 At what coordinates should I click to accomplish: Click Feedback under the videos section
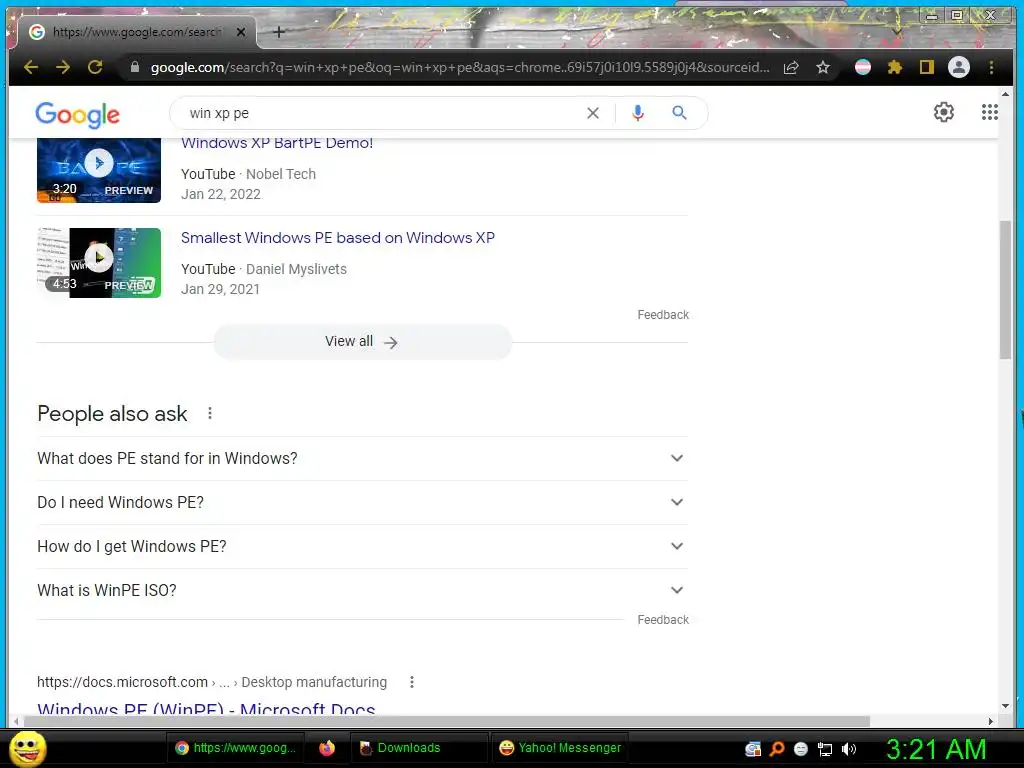point(663,315)
